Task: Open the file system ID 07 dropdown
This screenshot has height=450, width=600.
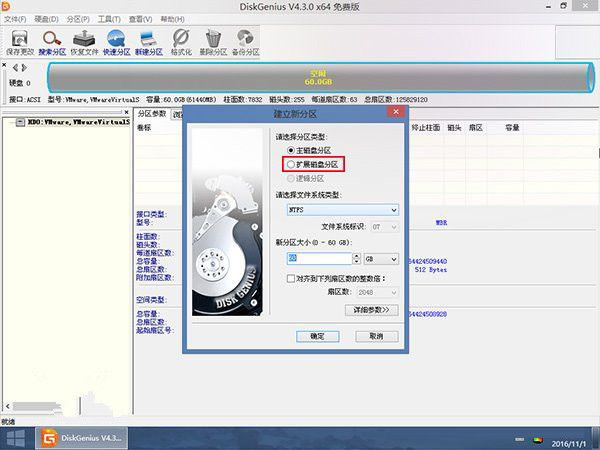Action: (x=385, y=227)
